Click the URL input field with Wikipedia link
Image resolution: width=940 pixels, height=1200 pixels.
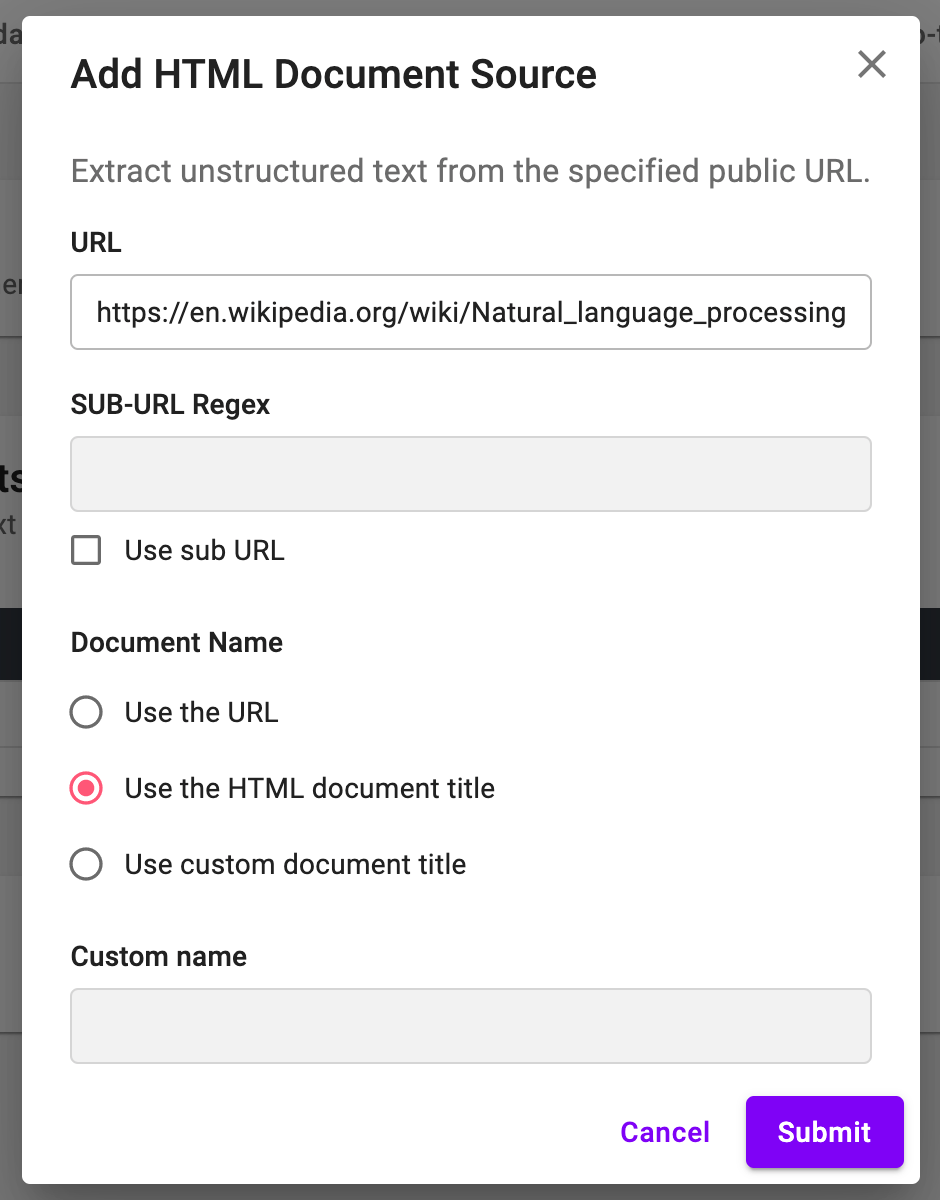(470, 313)
